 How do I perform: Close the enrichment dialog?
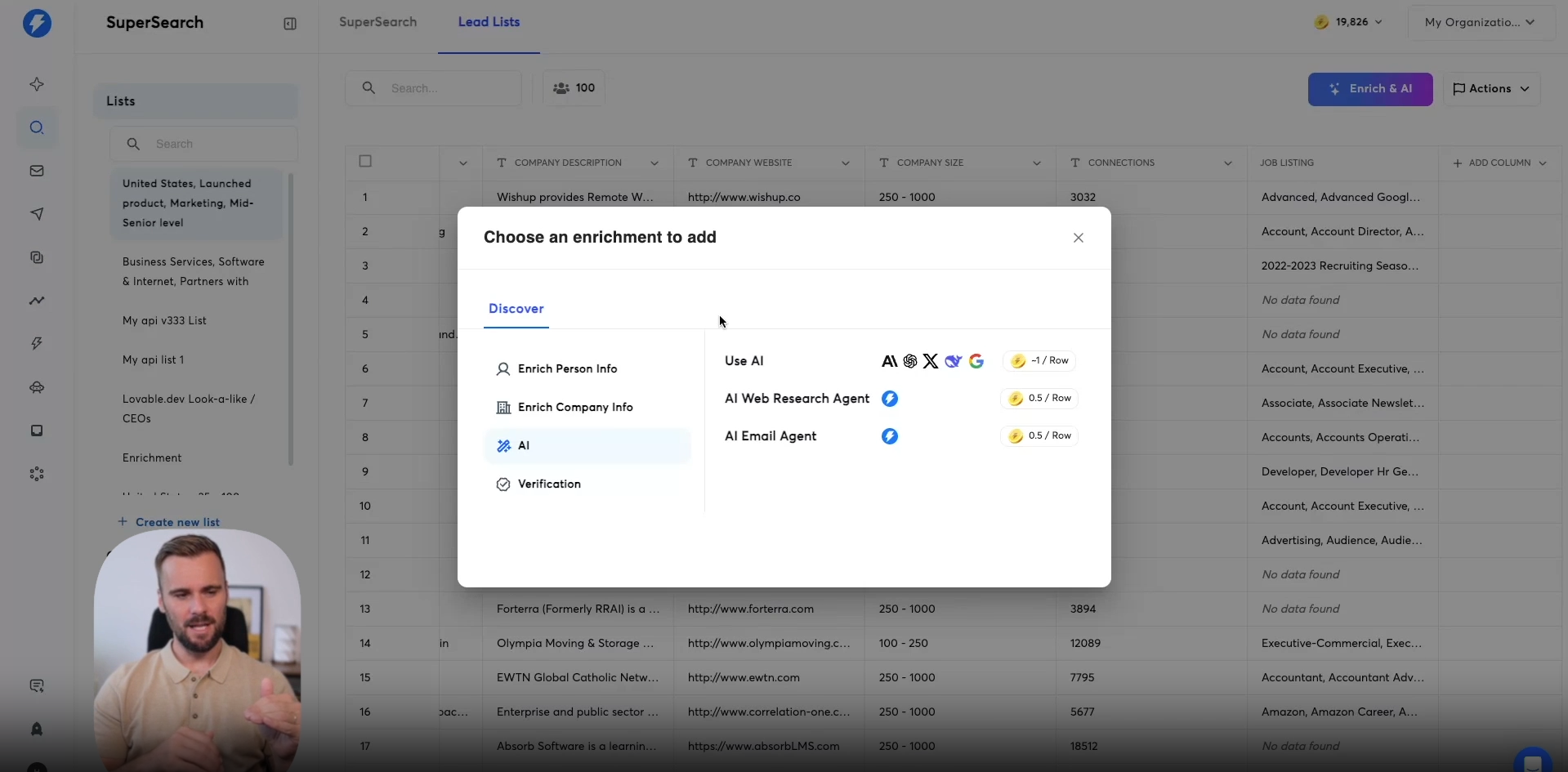pos(1079,238)
